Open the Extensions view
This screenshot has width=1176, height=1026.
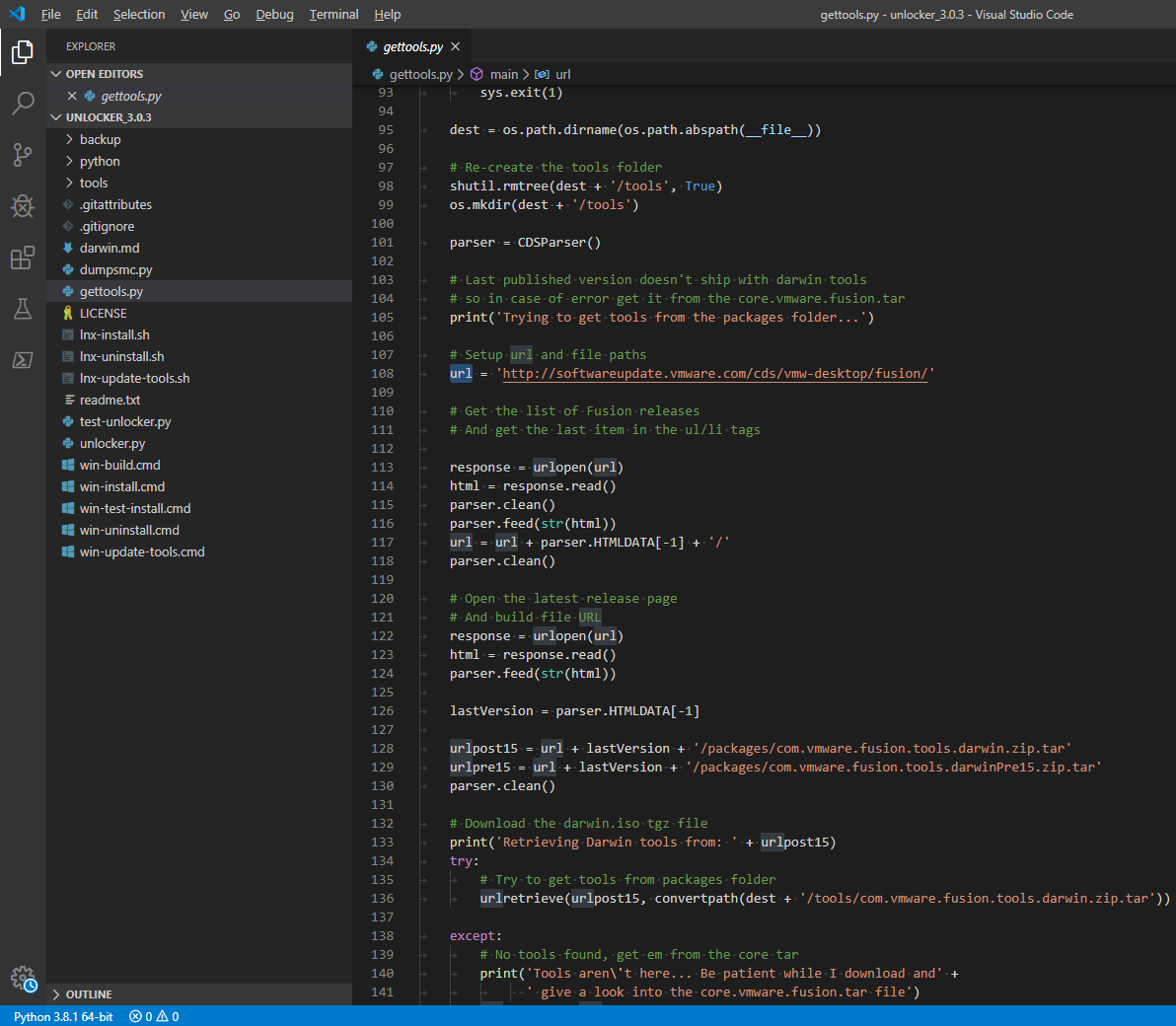(x=23, y=257)
